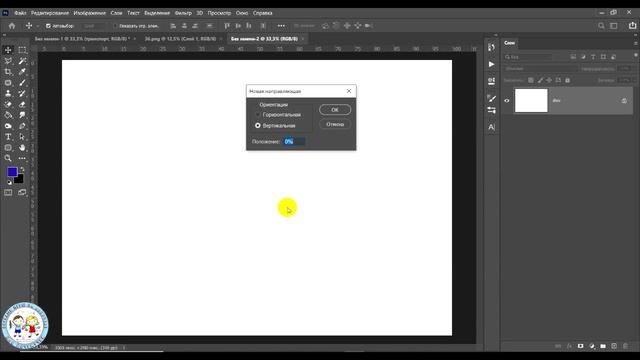640x360 pixels.
Task: Select the Path Selection arrow tool
Action: (22, 137)
